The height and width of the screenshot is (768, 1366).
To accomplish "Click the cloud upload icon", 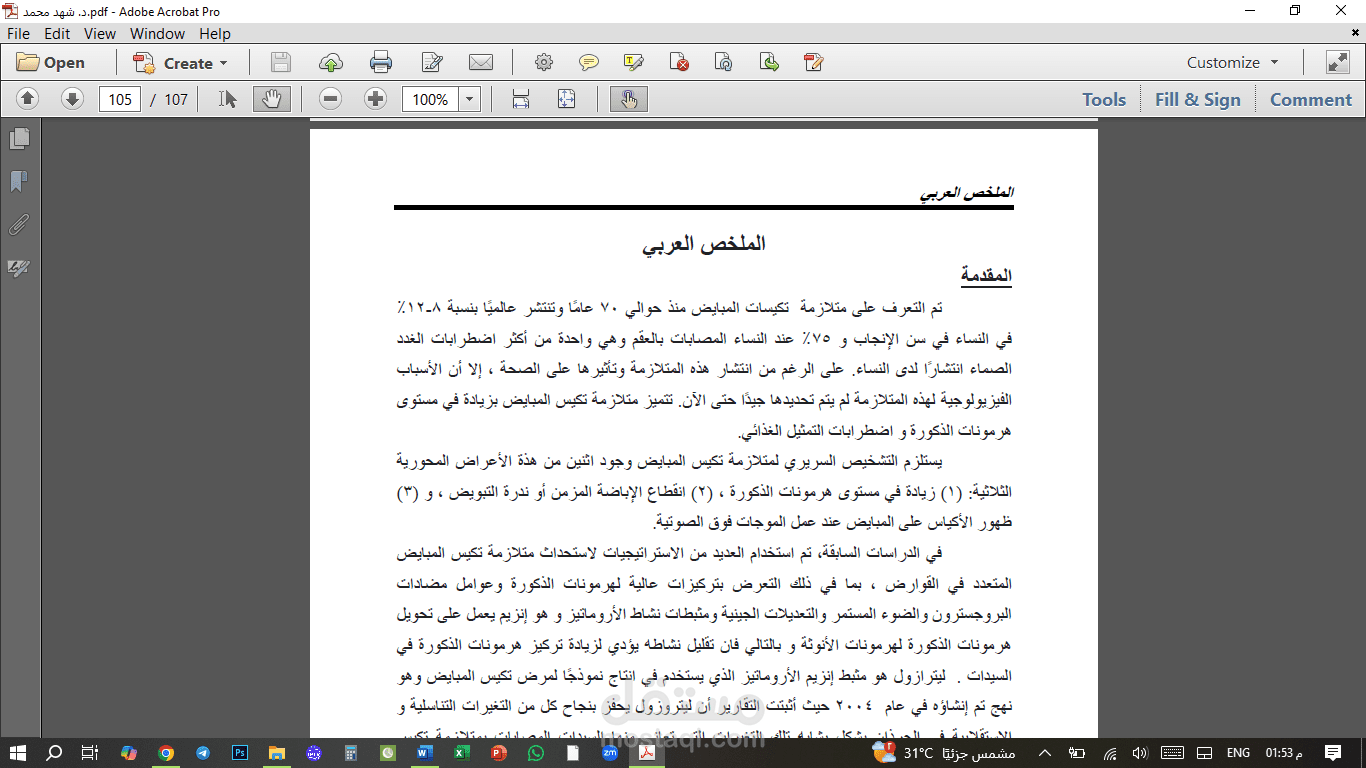I will (331, 63).
